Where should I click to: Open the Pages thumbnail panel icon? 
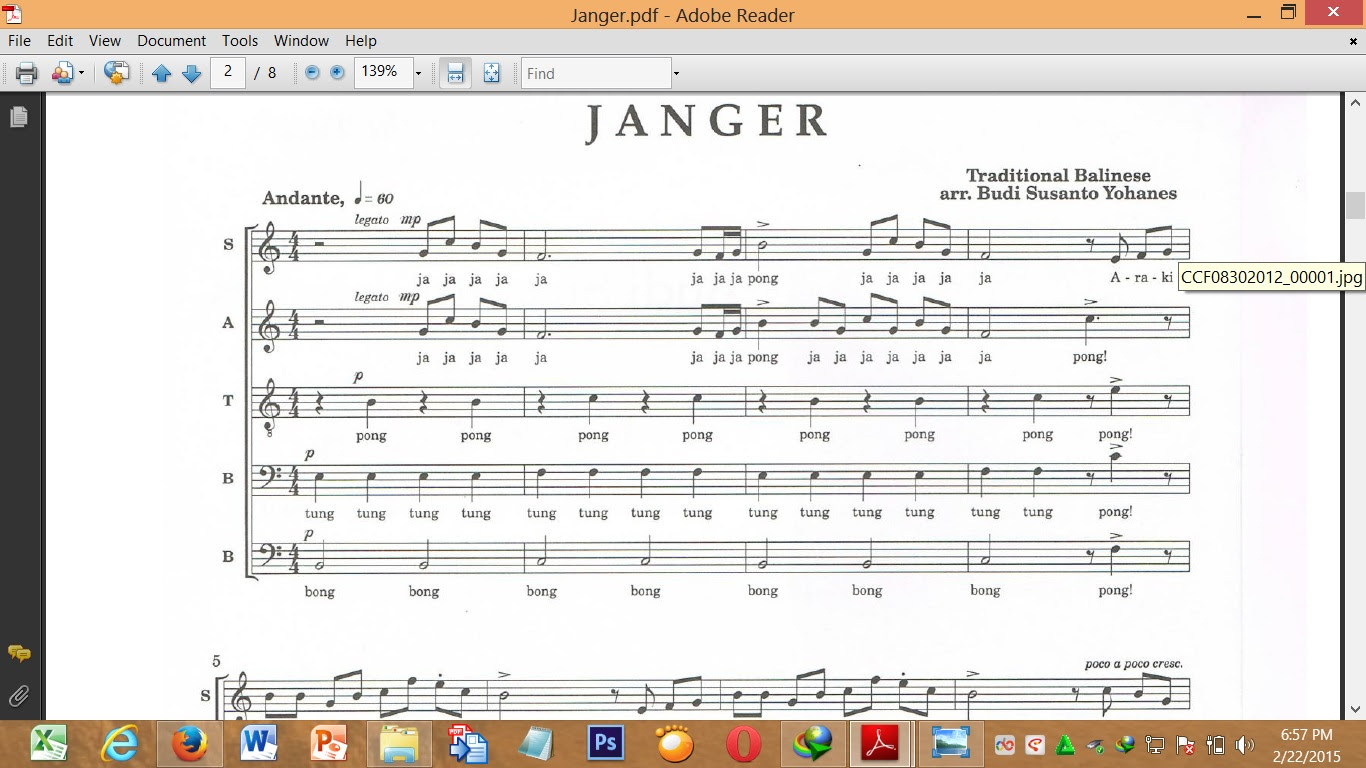[19, 117]
